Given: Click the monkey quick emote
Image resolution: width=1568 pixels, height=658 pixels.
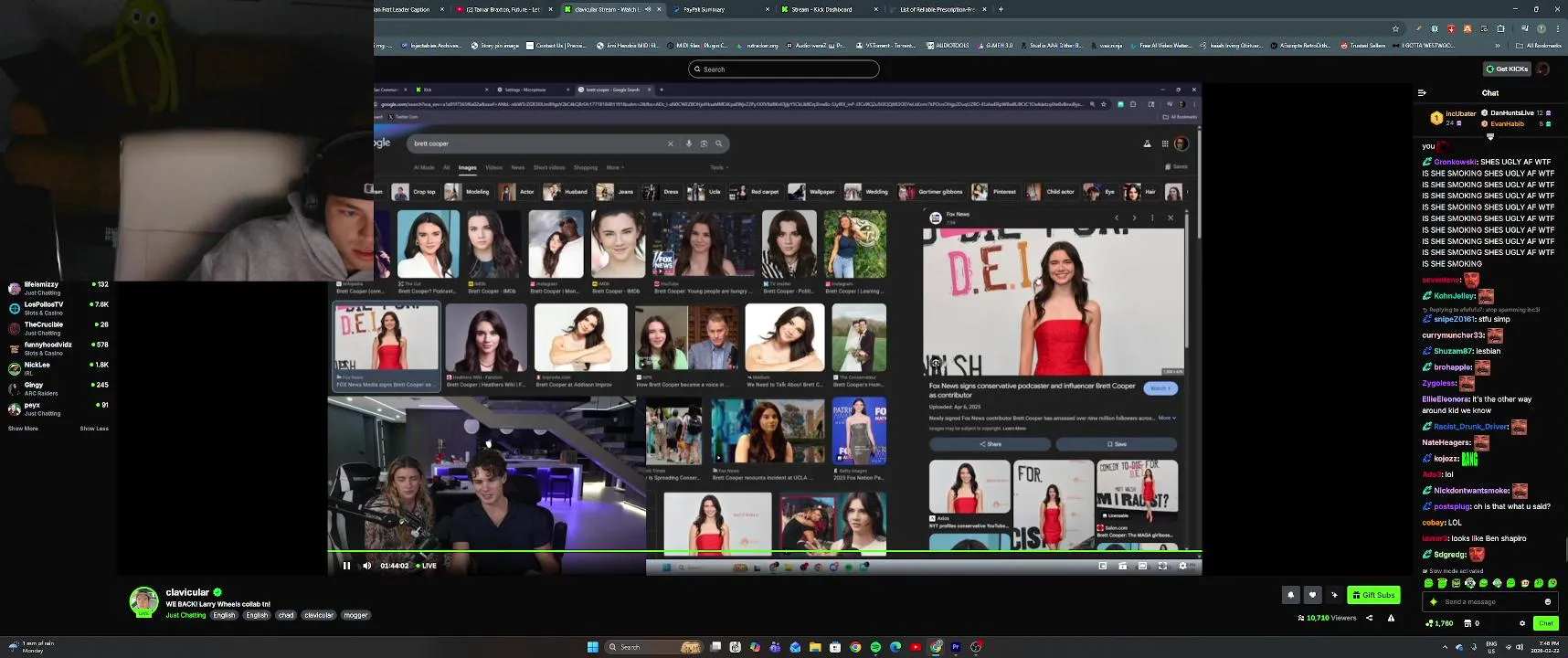Looking at the screenshot, I should point(1525,583).
